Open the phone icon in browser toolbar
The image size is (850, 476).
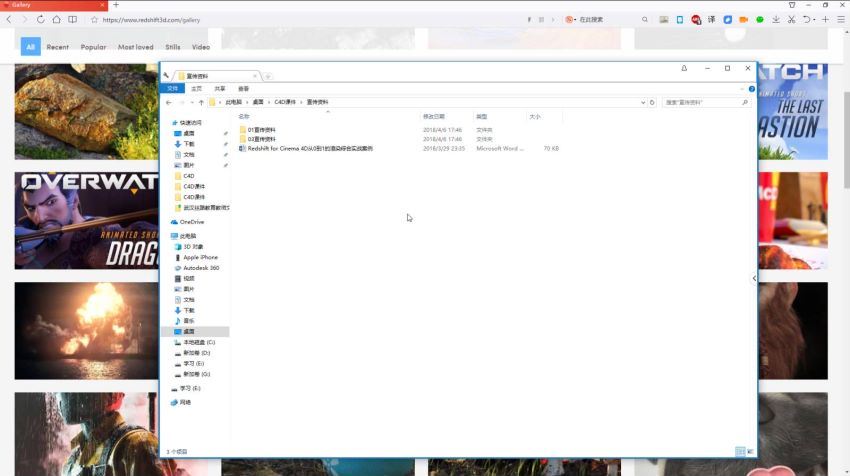pyautogui.click(x=680, y=20)
